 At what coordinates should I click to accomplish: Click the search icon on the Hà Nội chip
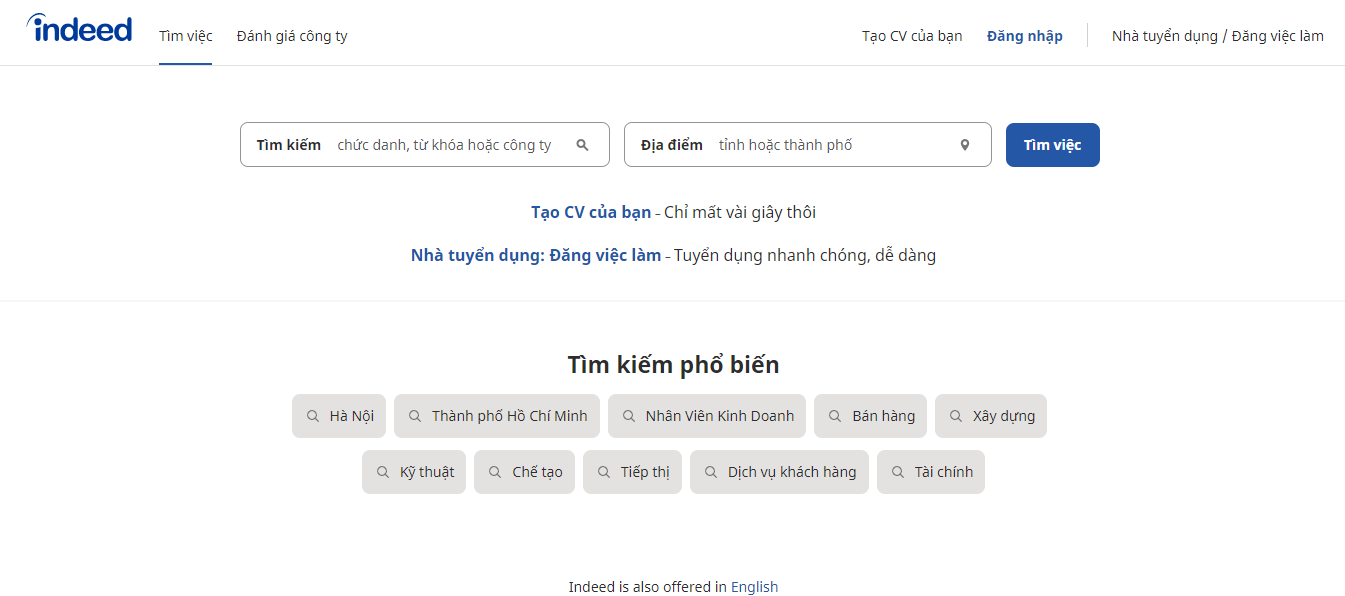pyautogui.click(x=313, y=416)
